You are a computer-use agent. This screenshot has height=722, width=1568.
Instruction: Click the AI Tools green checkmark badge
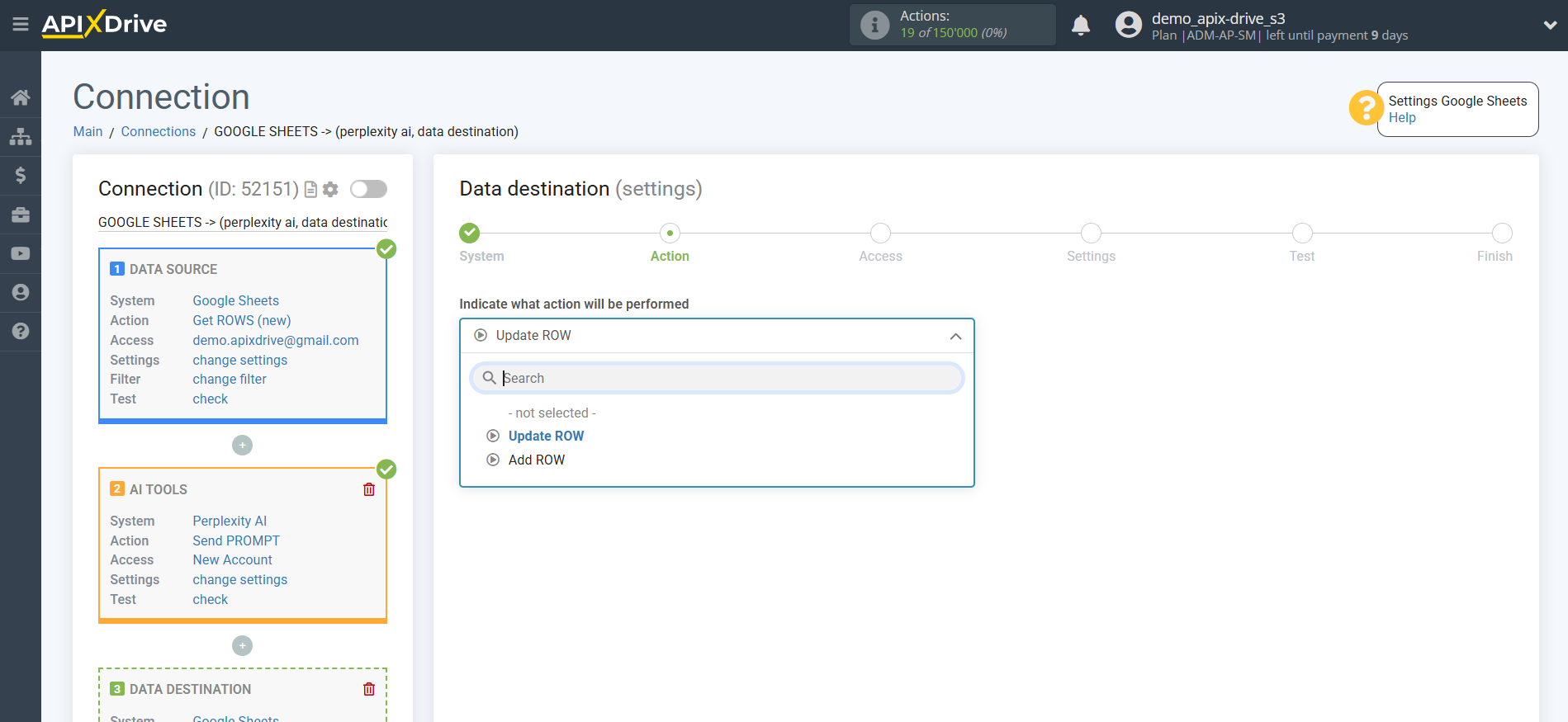click(386, 470)
